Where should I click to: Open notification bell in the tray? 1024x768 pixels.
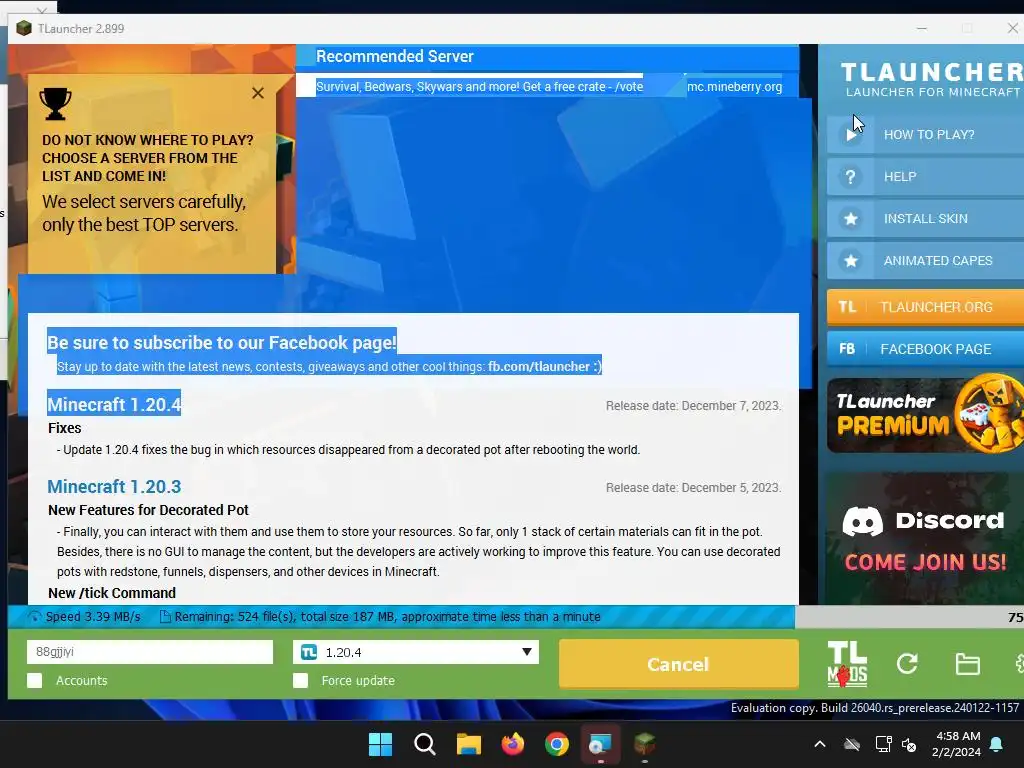997,744
